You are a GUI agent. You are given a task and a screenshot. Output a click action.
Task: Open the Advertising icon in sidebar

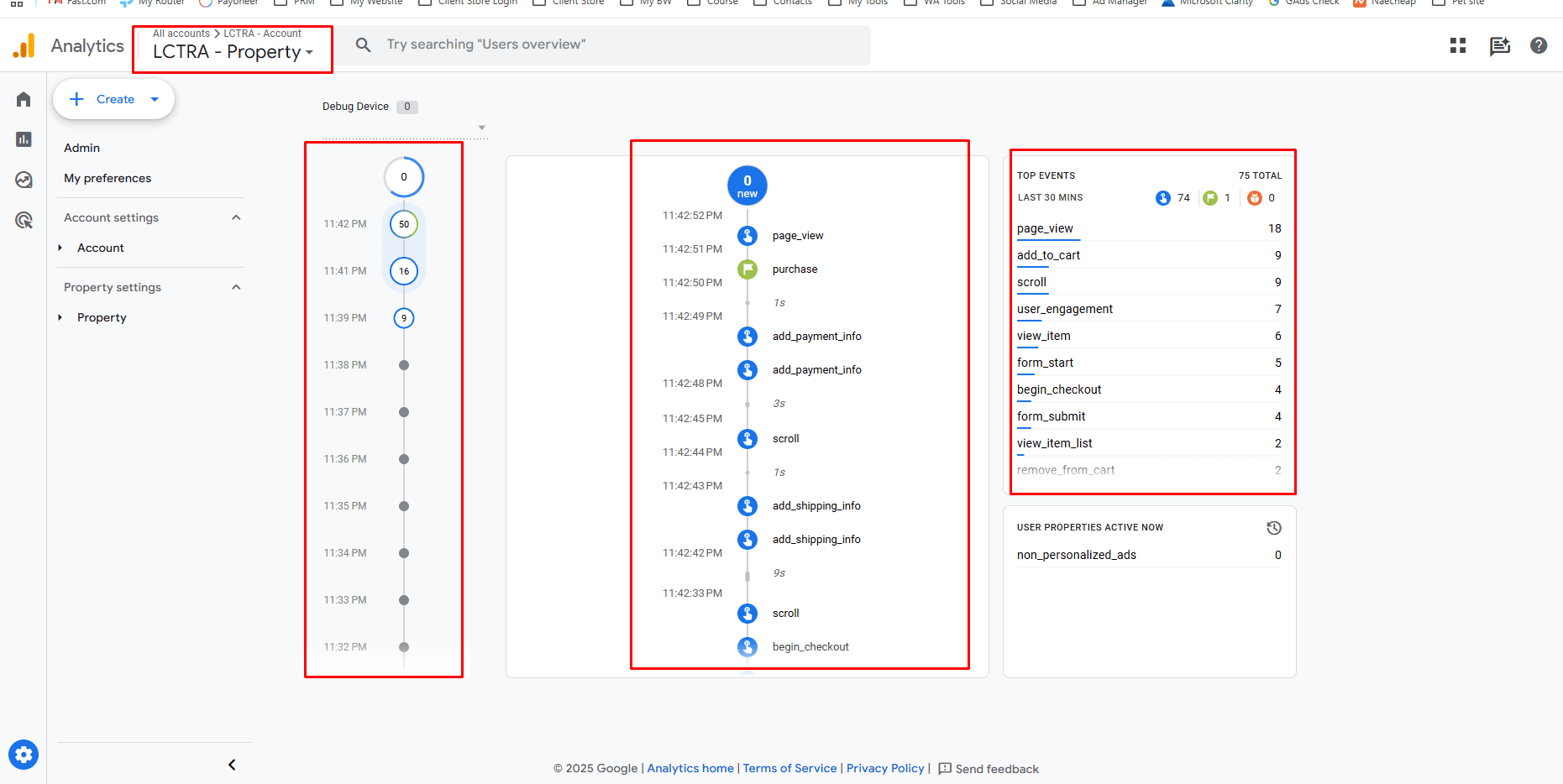click(24, 220)
